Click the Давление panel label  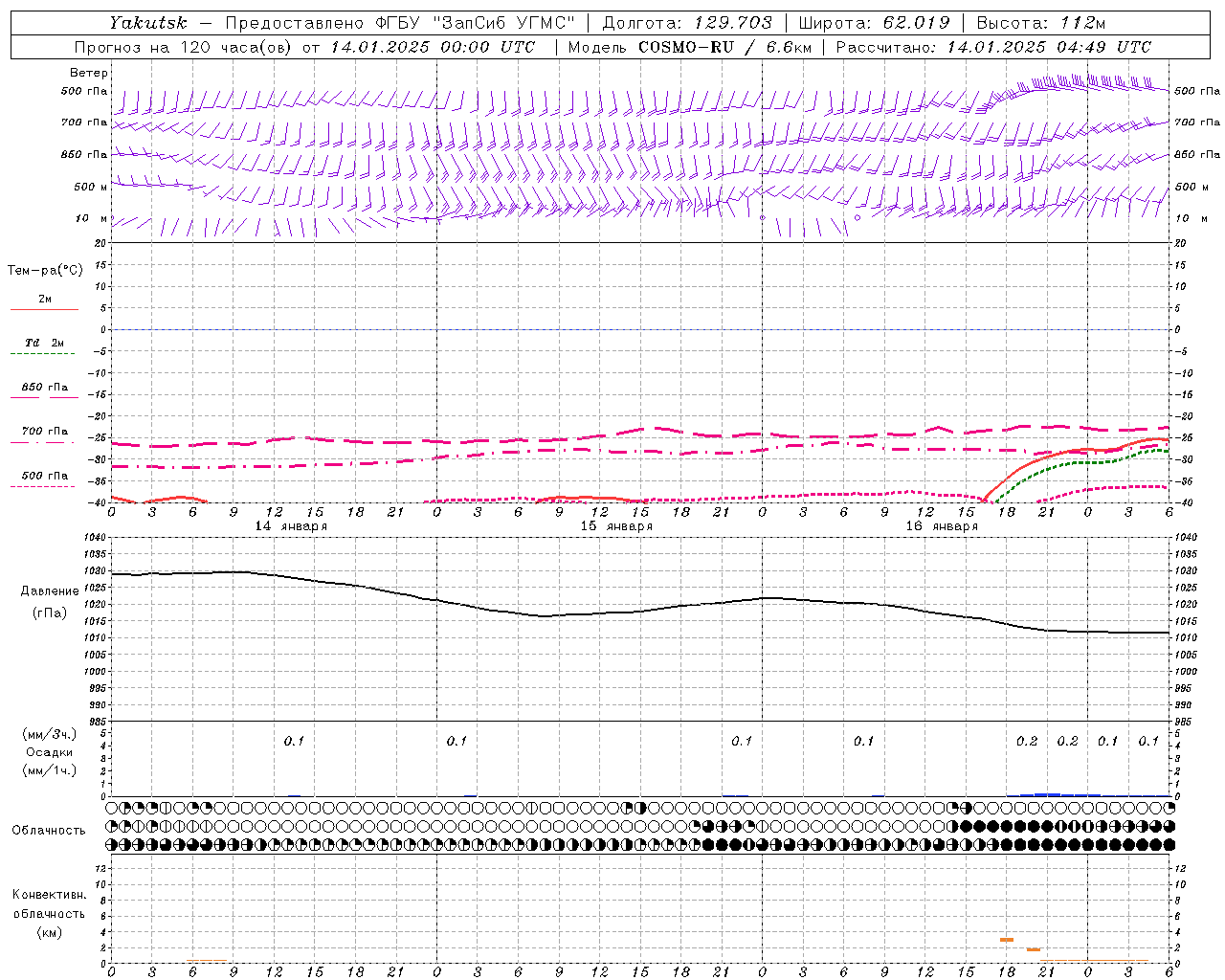tap(50, 591)
